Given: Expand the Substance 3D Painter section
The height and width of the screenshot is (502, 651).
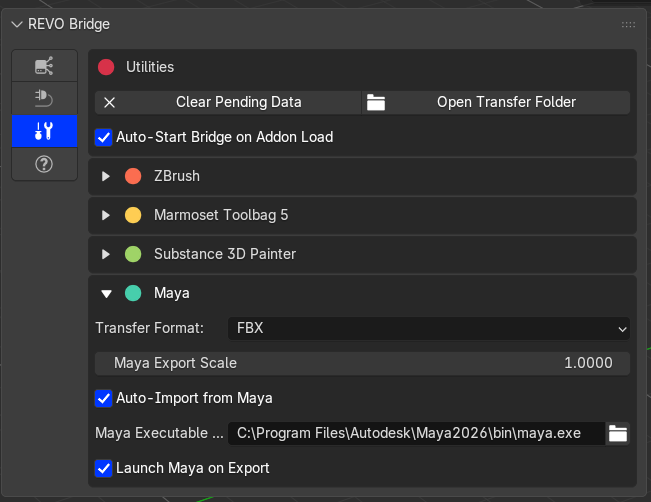Looking at the screenshot, I should (x=106, y=255).
